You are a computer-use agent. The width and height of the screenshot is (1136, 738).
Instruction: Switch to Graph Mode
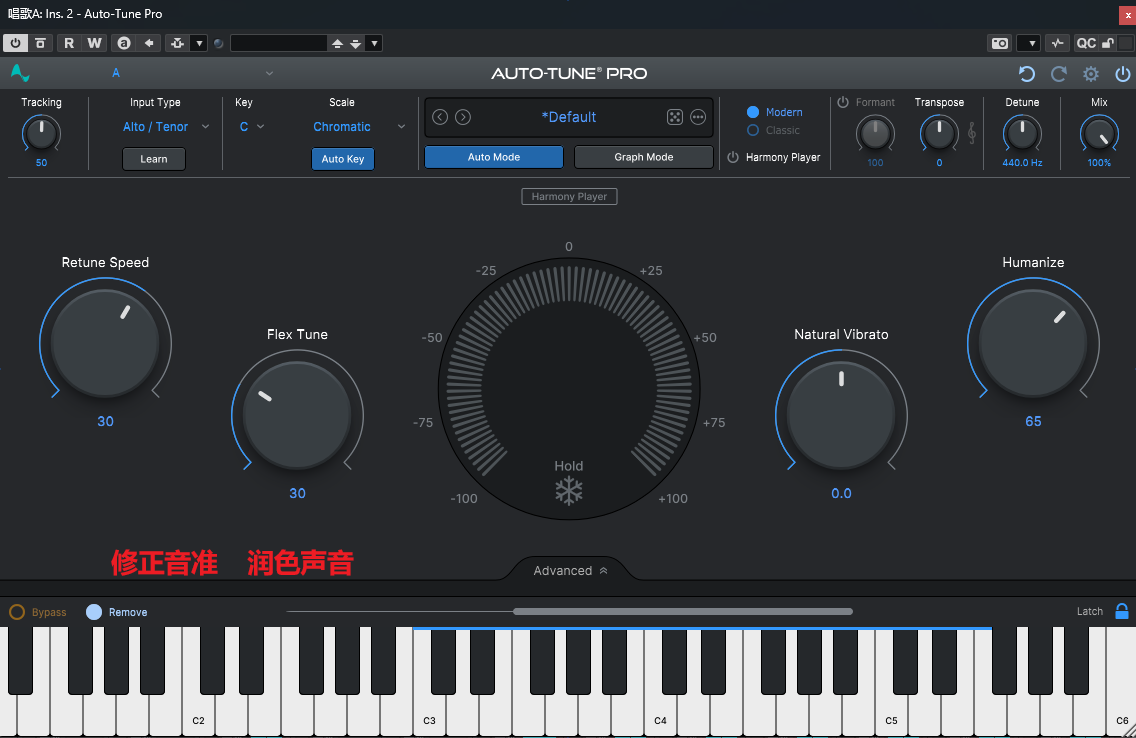(x=644, y=157)
